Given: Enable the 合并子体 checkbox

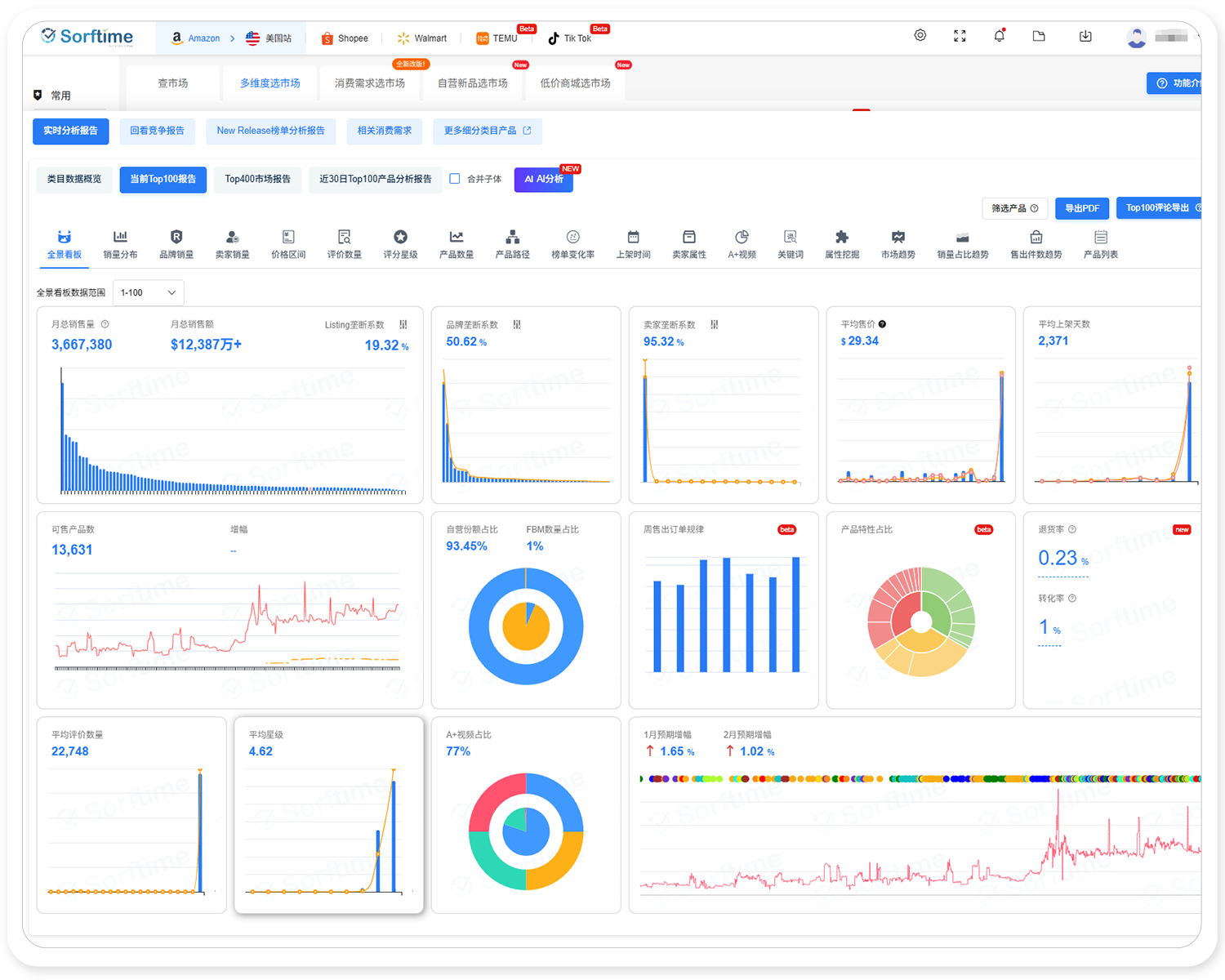Looking at the screenshot, I should tap(455, 179).
